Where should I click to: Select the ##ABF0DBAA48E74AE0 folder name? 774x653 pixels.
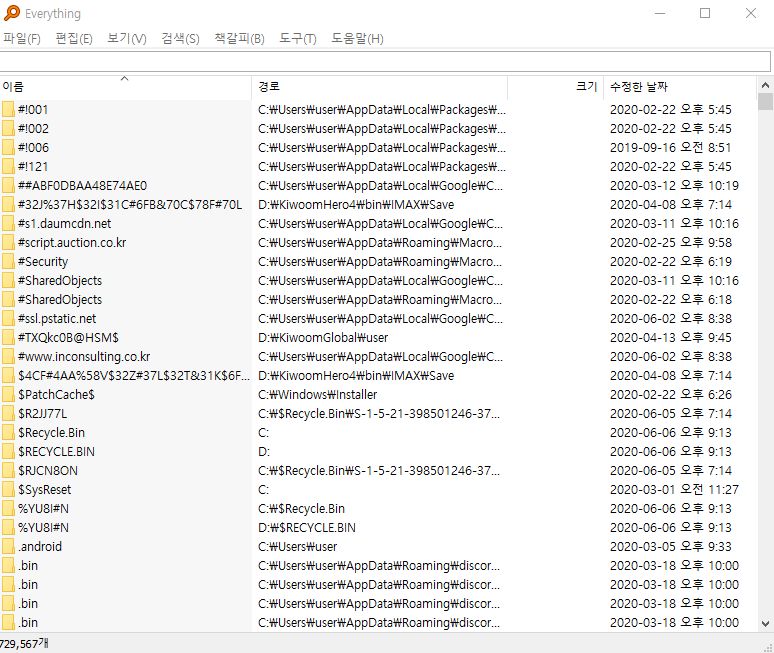(x=82, y=186)
